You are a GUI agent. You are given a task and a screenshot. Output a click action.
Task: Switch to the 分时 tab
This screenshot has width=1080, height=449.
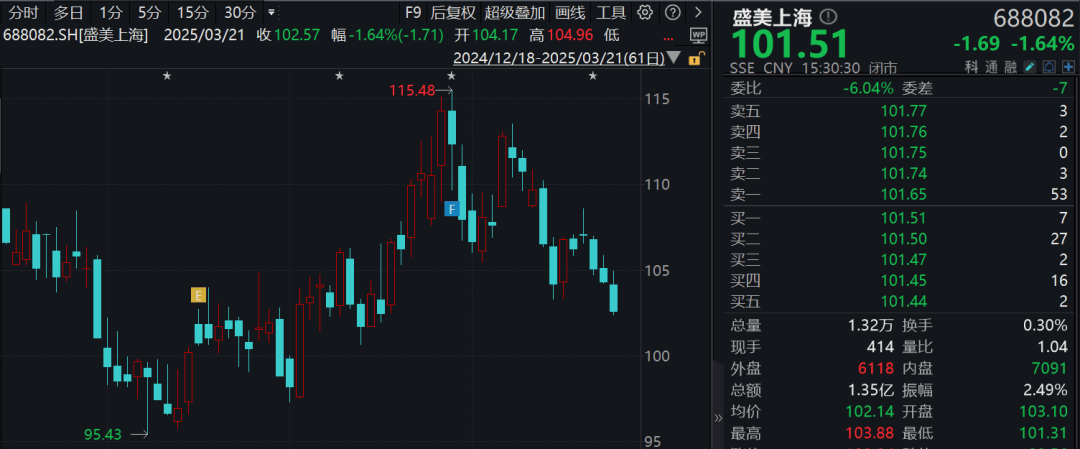pyautogui.click(x=23, y=12)
